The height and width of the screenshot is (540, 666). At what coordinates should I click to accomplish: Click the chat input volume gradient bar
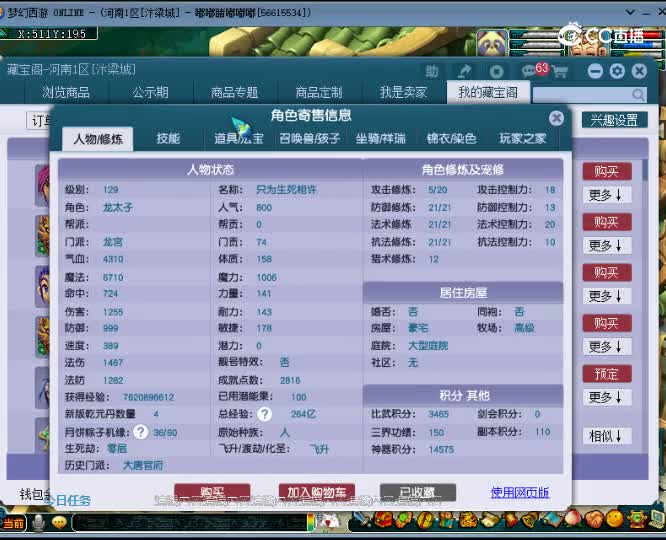coord(311,522)
